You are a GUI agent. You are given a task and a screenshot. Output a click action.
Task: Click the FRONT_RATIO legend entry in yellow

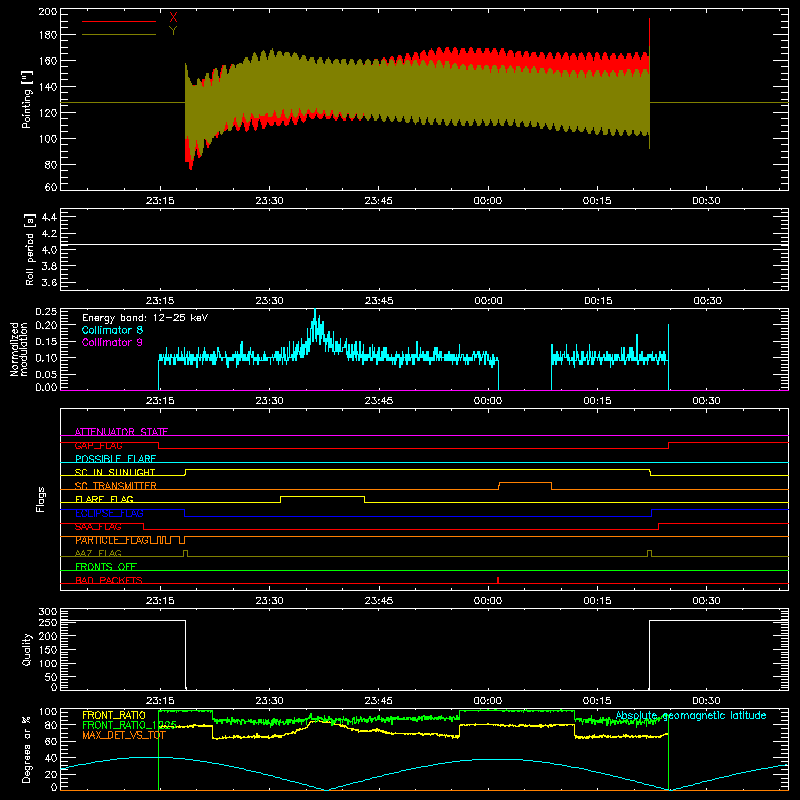coord(114,715)
